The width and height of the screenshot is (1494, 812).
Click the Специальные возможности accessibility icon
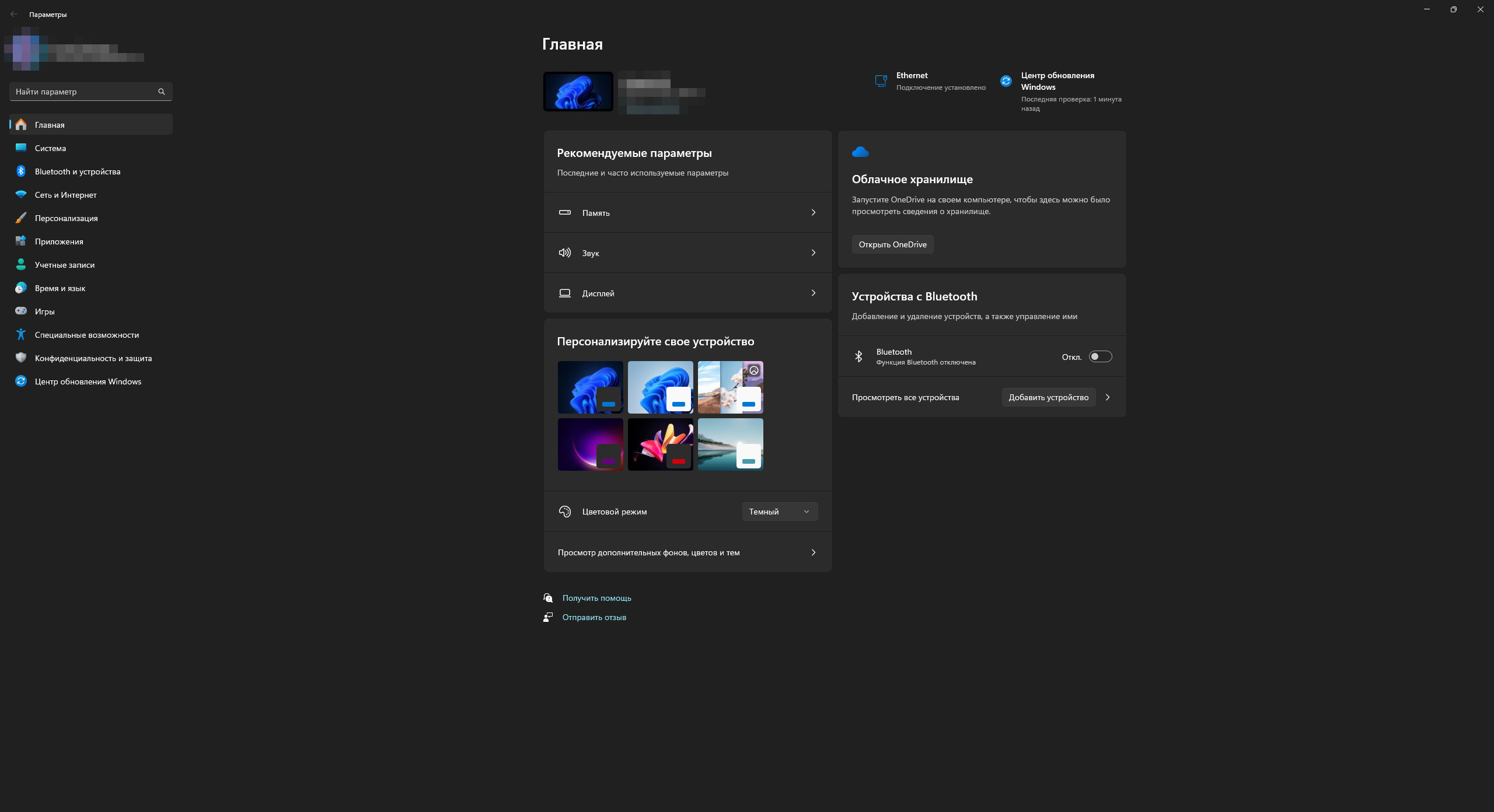pyautogui.click(x=21, y=335)
